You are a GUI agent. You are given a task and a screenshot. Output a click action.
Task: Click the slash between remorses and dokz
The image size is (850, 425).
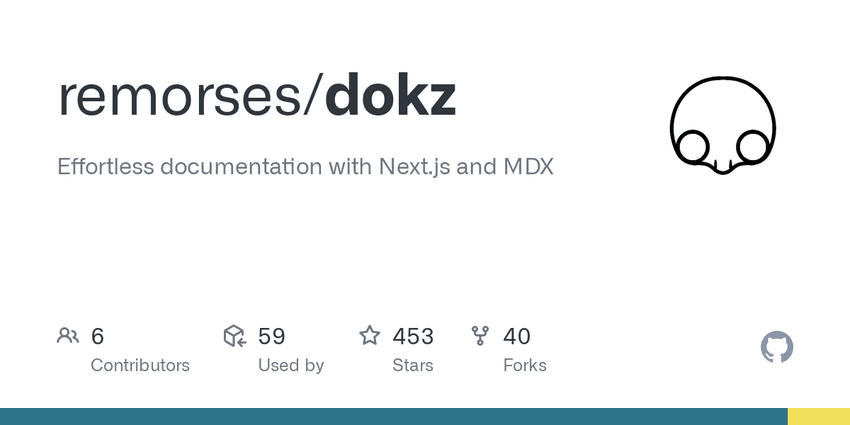313,95
